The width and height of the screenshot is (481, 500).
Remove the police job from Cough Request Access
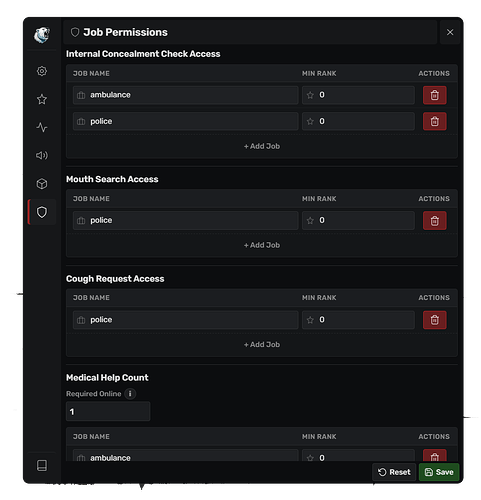coord(434,320)
